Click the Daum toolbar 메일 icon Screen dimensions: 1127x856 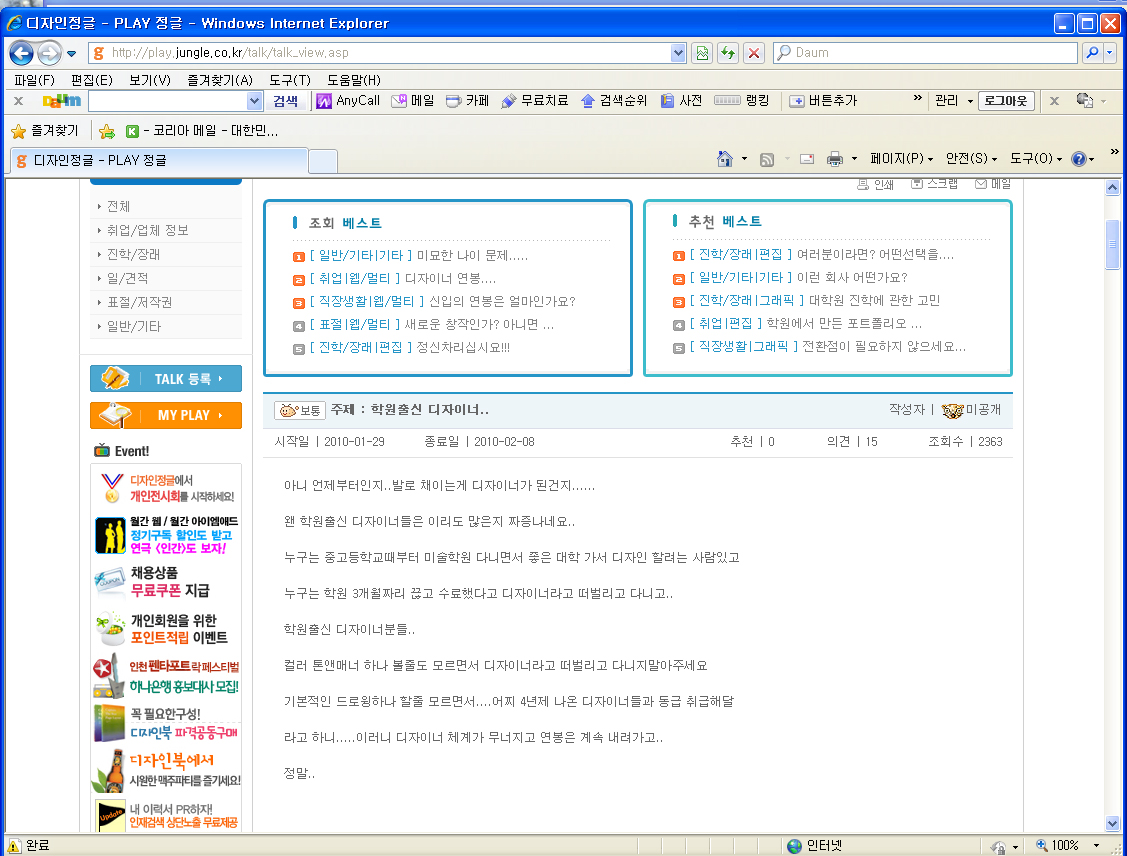click(x=413, y=101)
